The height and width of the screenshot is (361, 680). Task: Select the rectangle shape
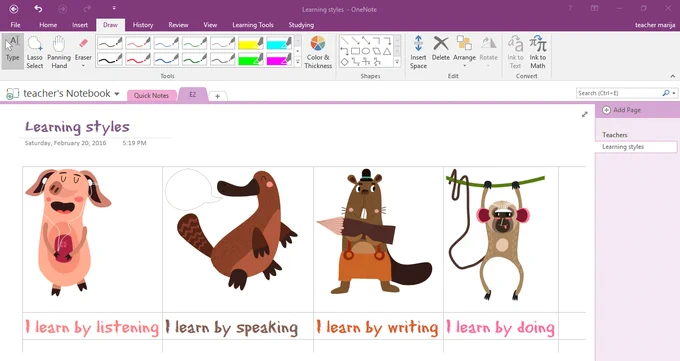tap(356, 51)
